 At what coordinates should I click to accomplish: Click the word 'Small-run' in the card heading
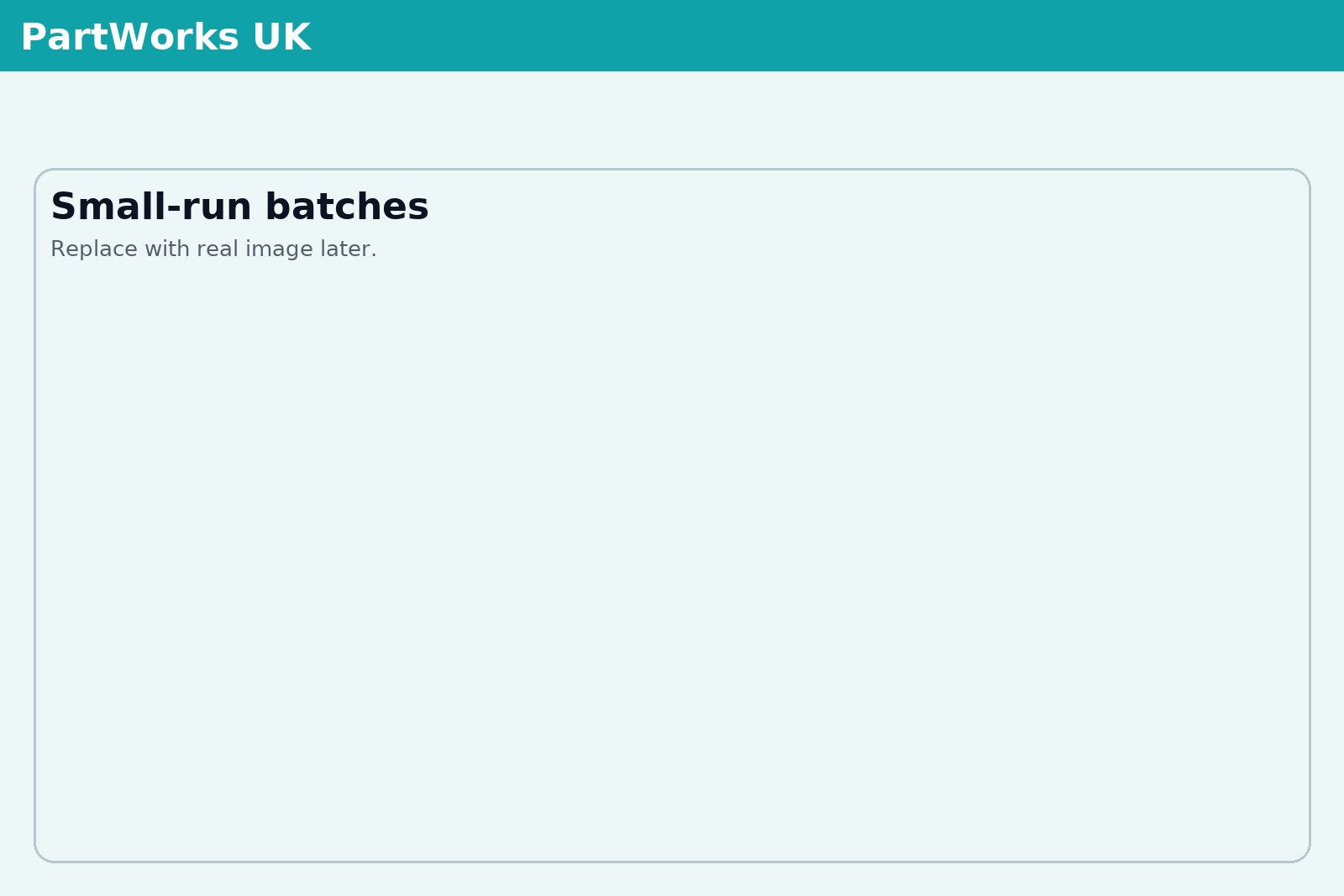[x=151, y=207]
